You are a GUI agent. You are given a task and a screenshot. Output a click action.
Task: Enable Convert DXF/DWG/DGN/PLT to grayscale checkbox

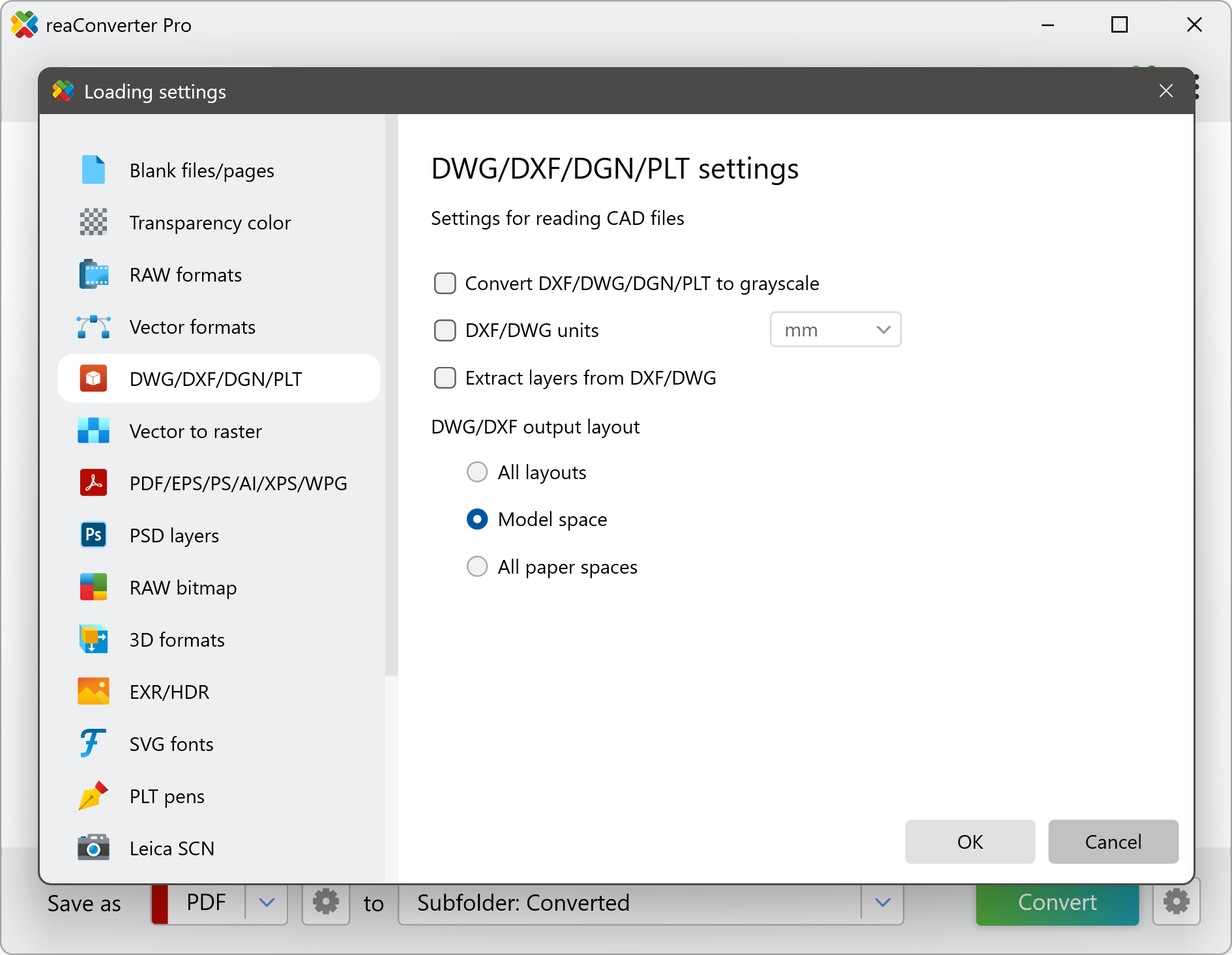[445, 284]
